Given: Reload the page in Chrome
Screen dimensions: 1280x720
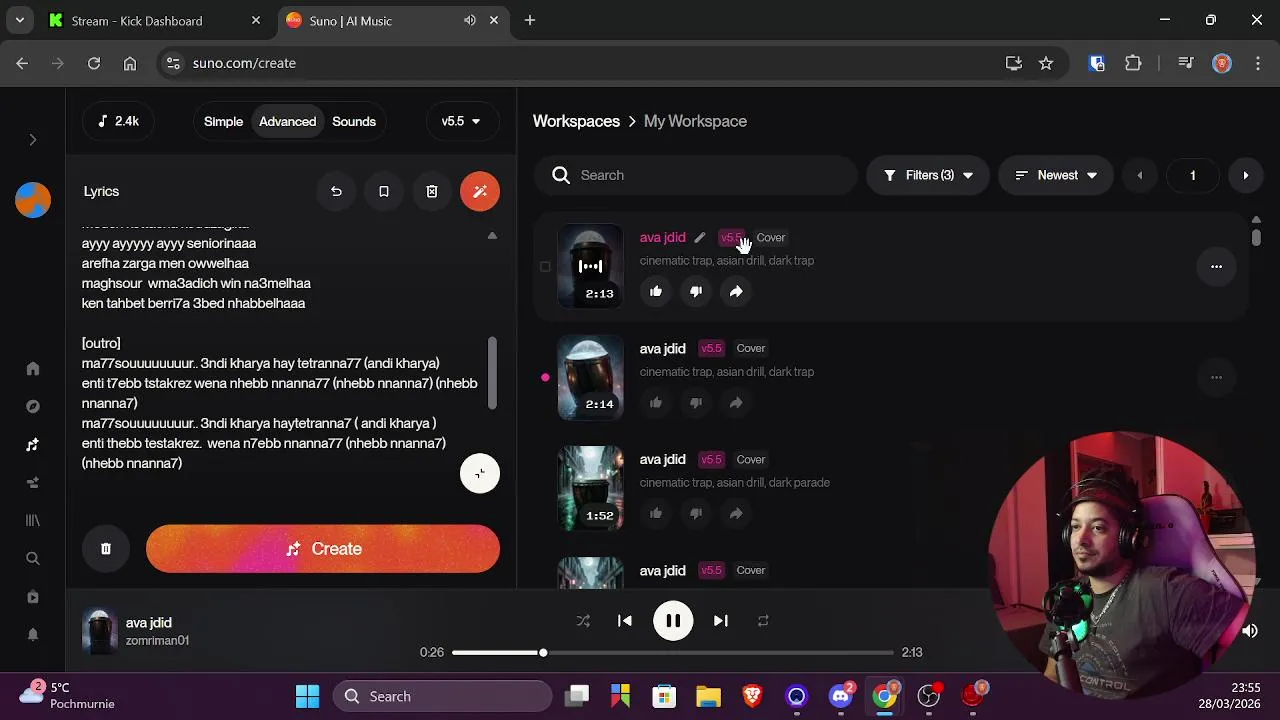Looking at the screenshot, I should coord(94,63).
